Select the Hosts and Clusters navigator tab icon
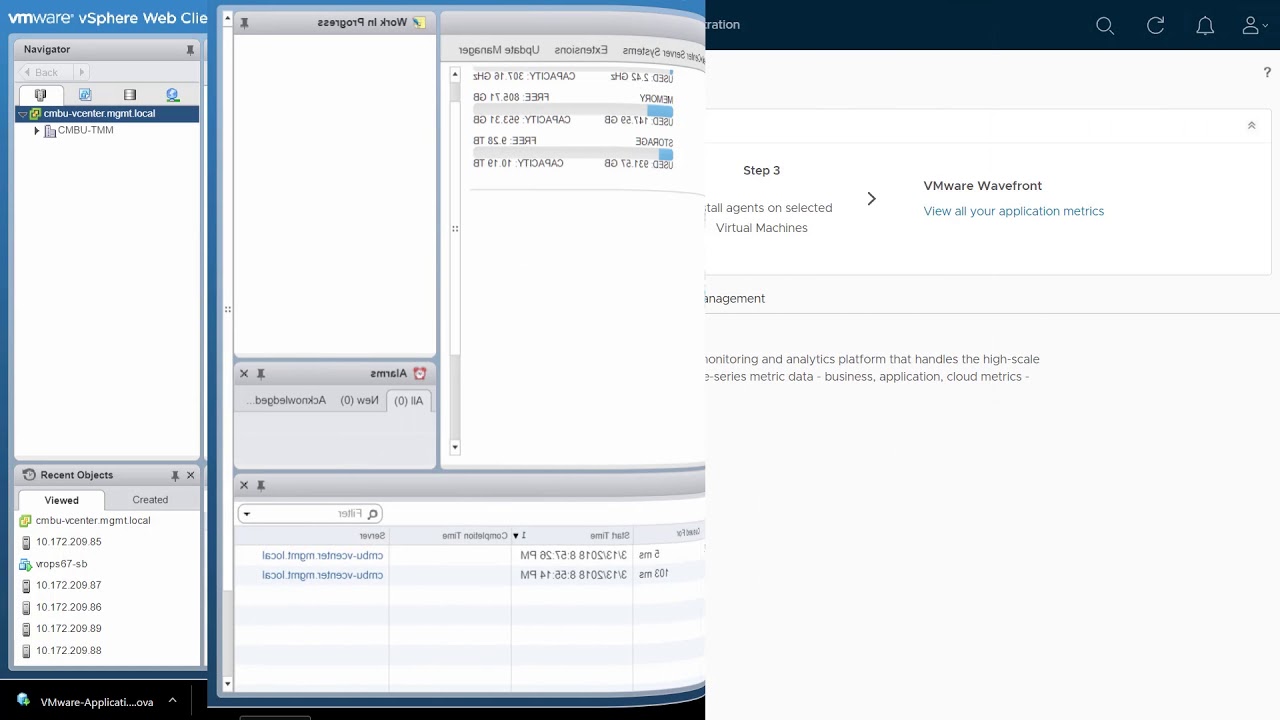The height and width of the screenshot is (720, 1280). click(41, 95)
